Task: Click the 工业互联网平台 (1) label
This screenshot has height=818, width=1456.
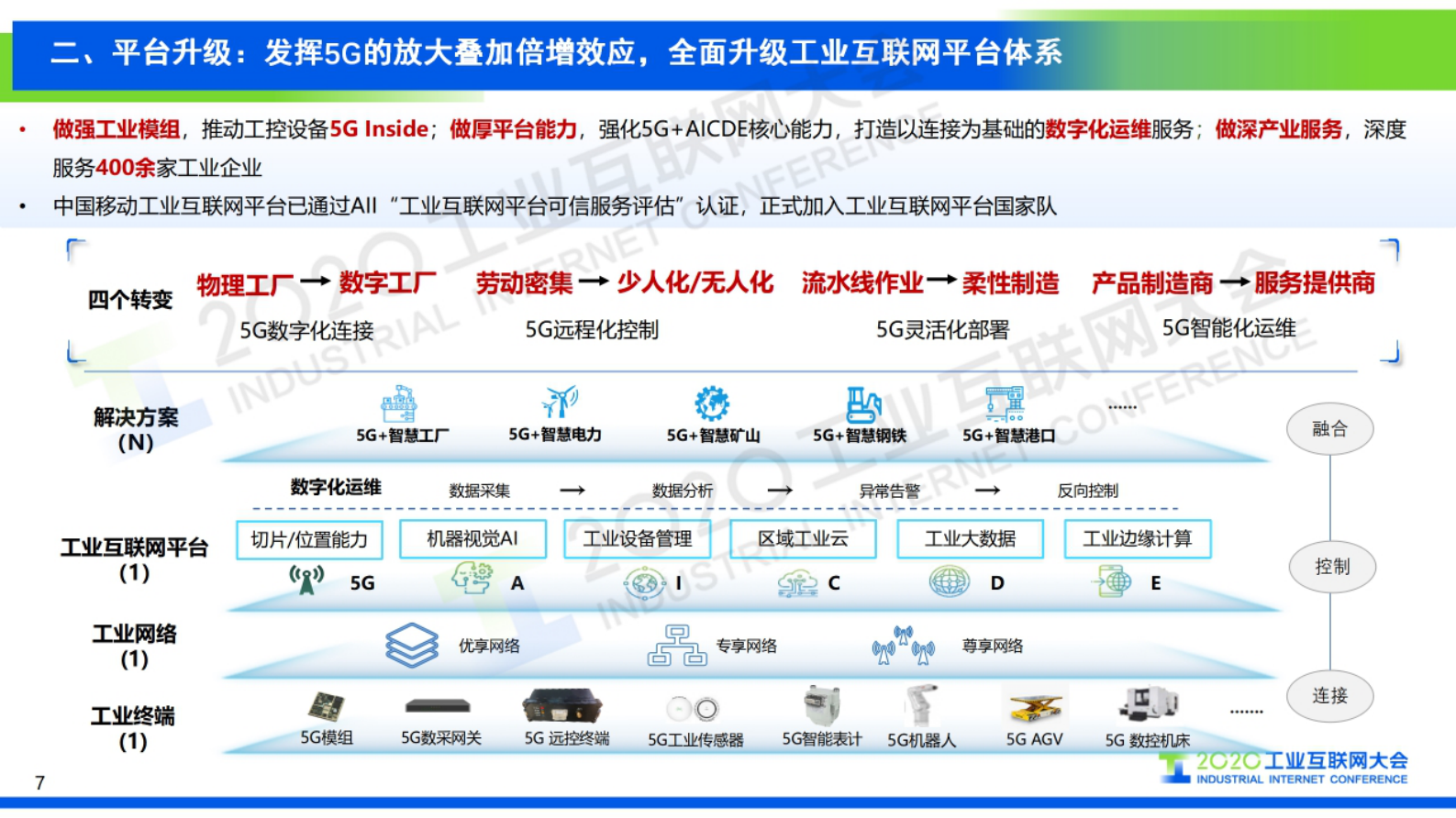Action: point(135,560)
